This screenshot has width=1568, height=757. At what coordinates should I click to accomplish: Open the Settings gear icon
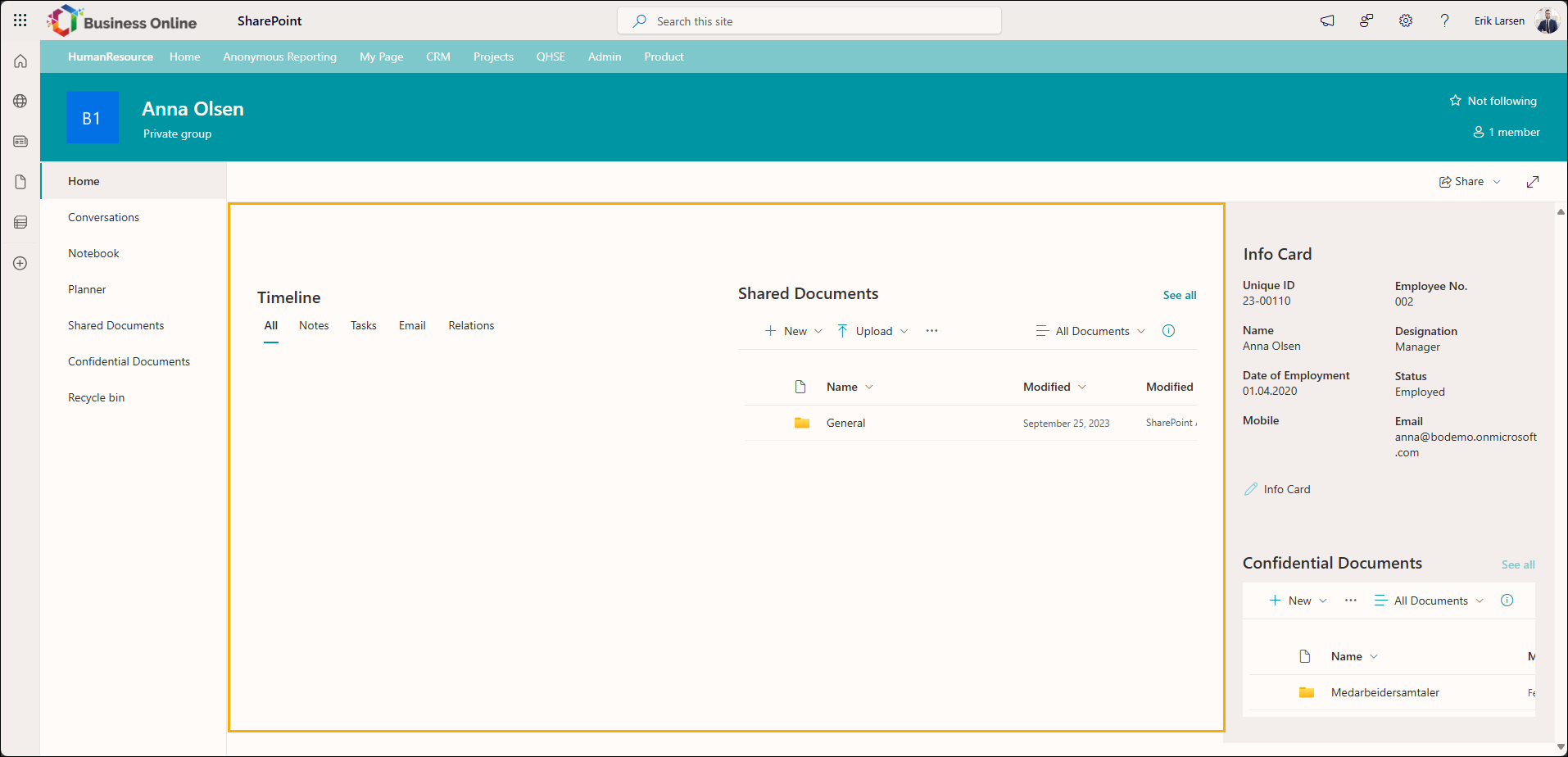[x=1406, y=21]
